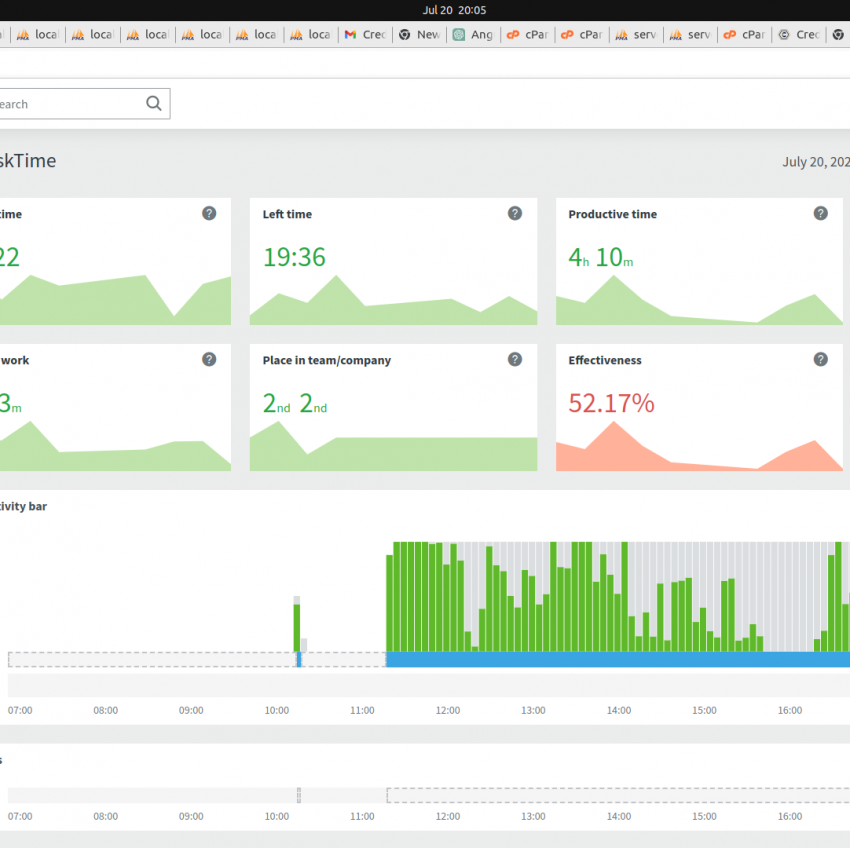The image size is (850, 848).
Task: Click help icon on the work card
Action: point(209,359)
